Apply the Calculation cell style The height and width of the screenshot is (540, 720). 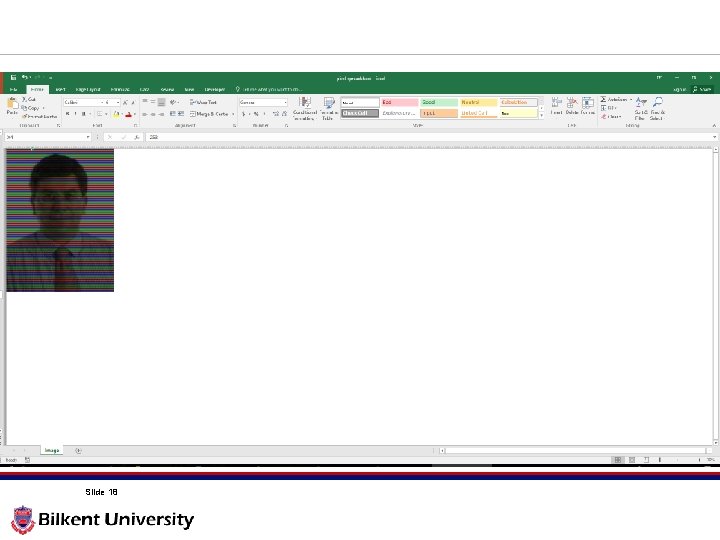(518, 102)
